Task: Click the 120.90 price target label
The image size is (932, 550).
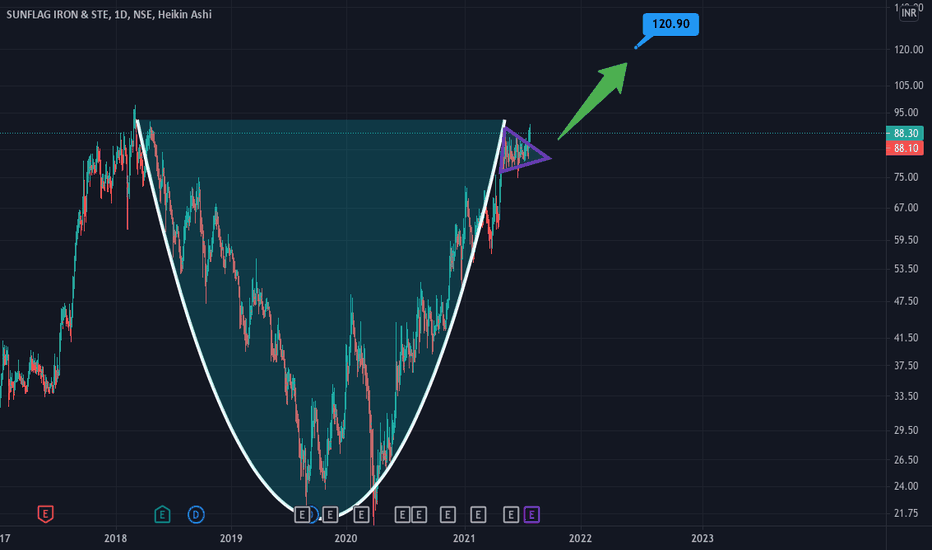Action: [670, 24]
